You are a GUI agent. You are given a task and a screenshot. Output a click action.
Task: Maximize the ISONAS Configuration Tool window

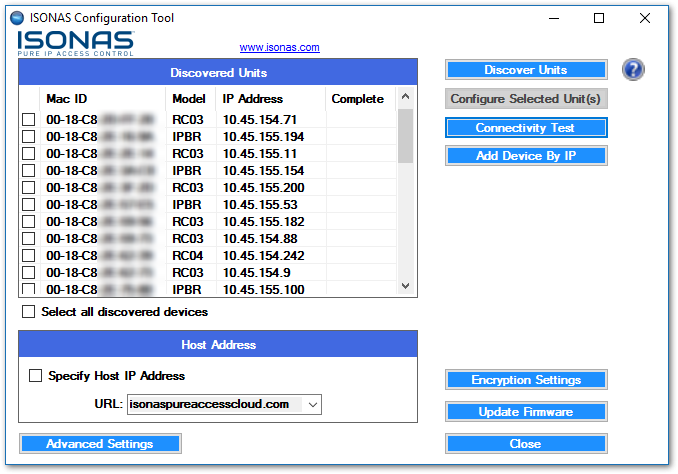(599, 18)
